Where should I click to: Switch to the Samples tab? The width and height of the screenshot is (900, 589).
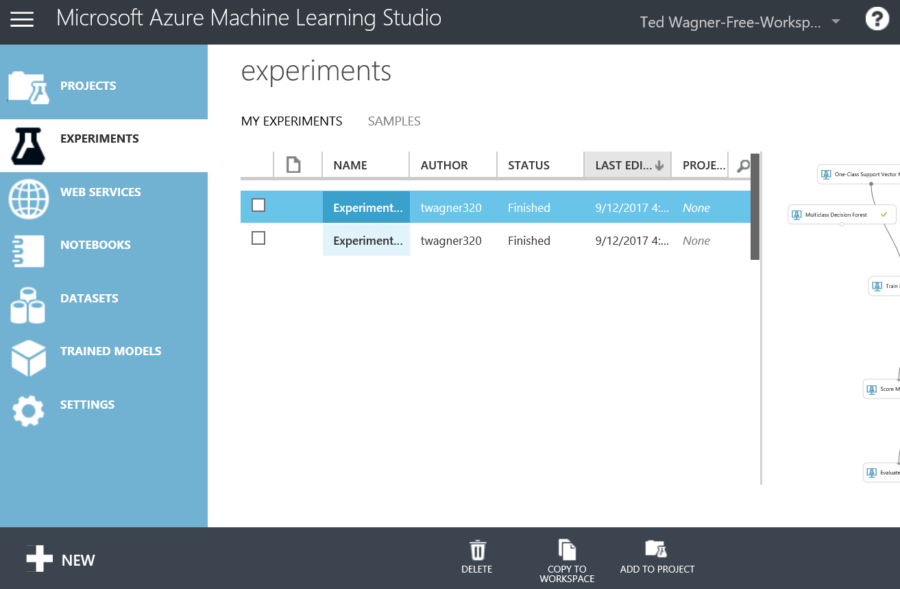(394, 121)
